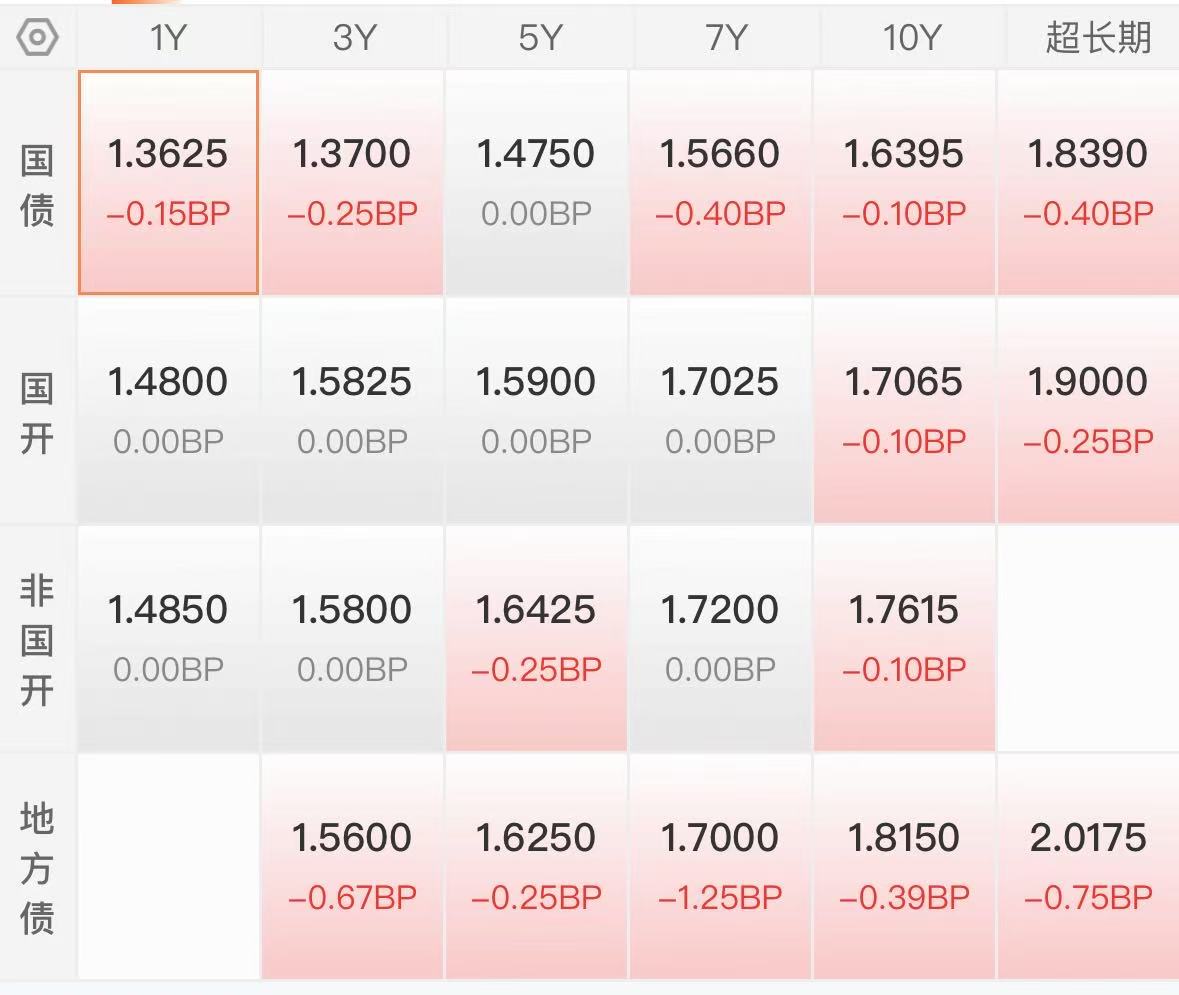
Task: Open 地方债 超长期 cell 2.0175
Action: (1088, 866)
